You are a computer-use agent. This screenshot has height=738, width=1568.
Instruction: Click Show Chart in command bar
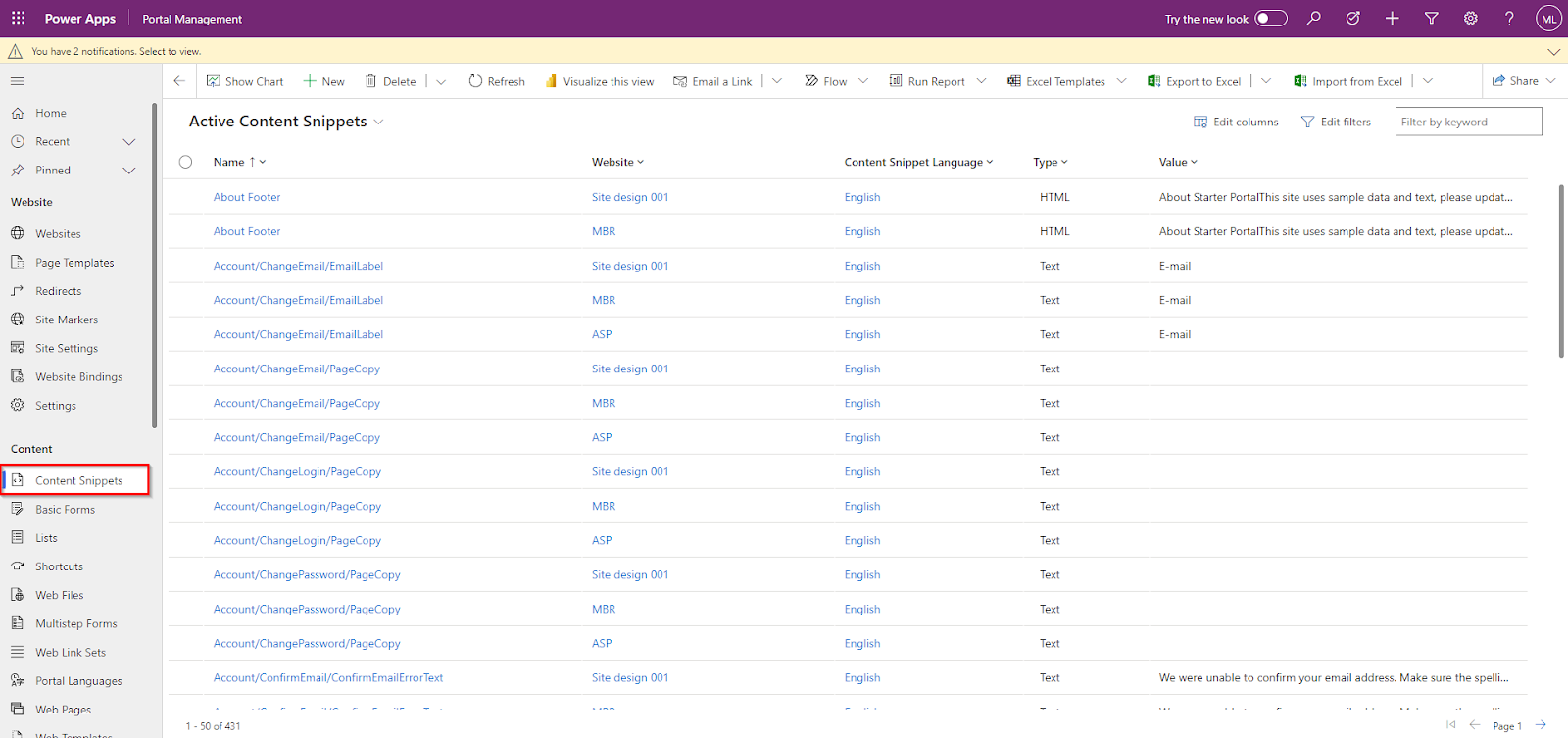click(245, 81)
